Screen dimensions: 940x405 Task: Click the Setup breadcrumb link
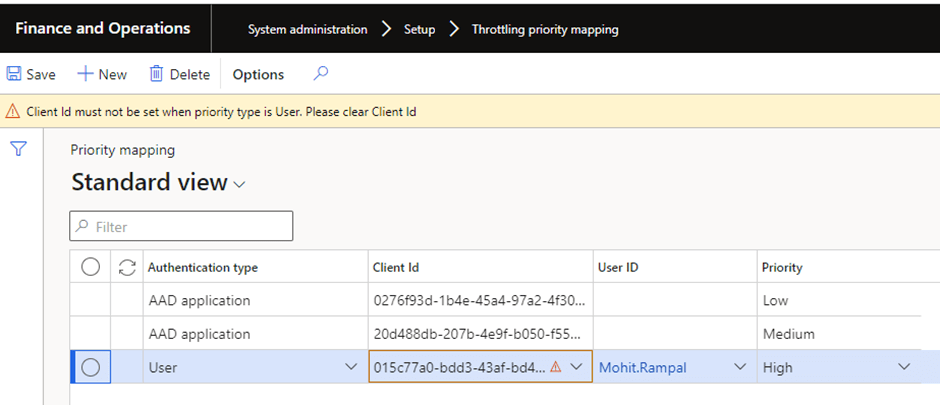click(419, 29)
